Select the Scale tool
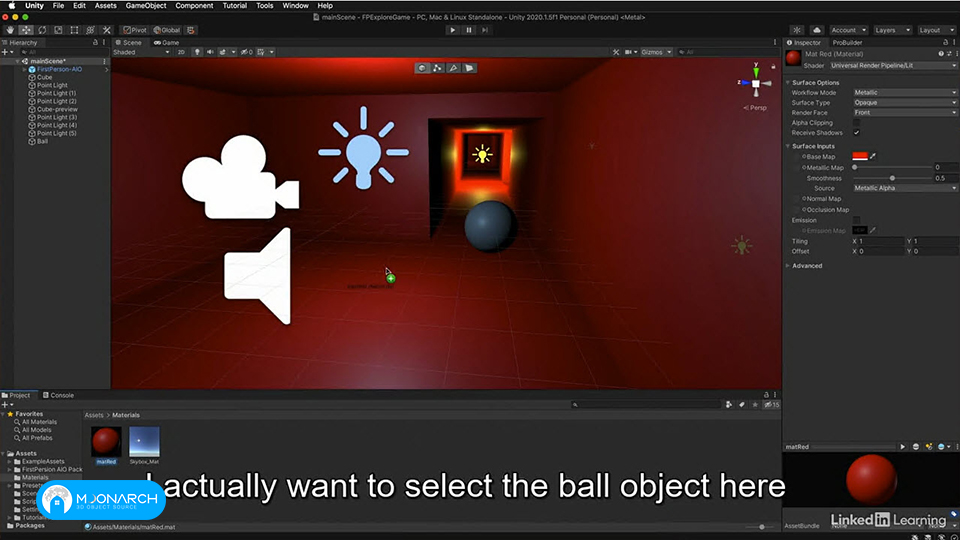The width and height of the screenshot is (960, 540). coord(58,30)
